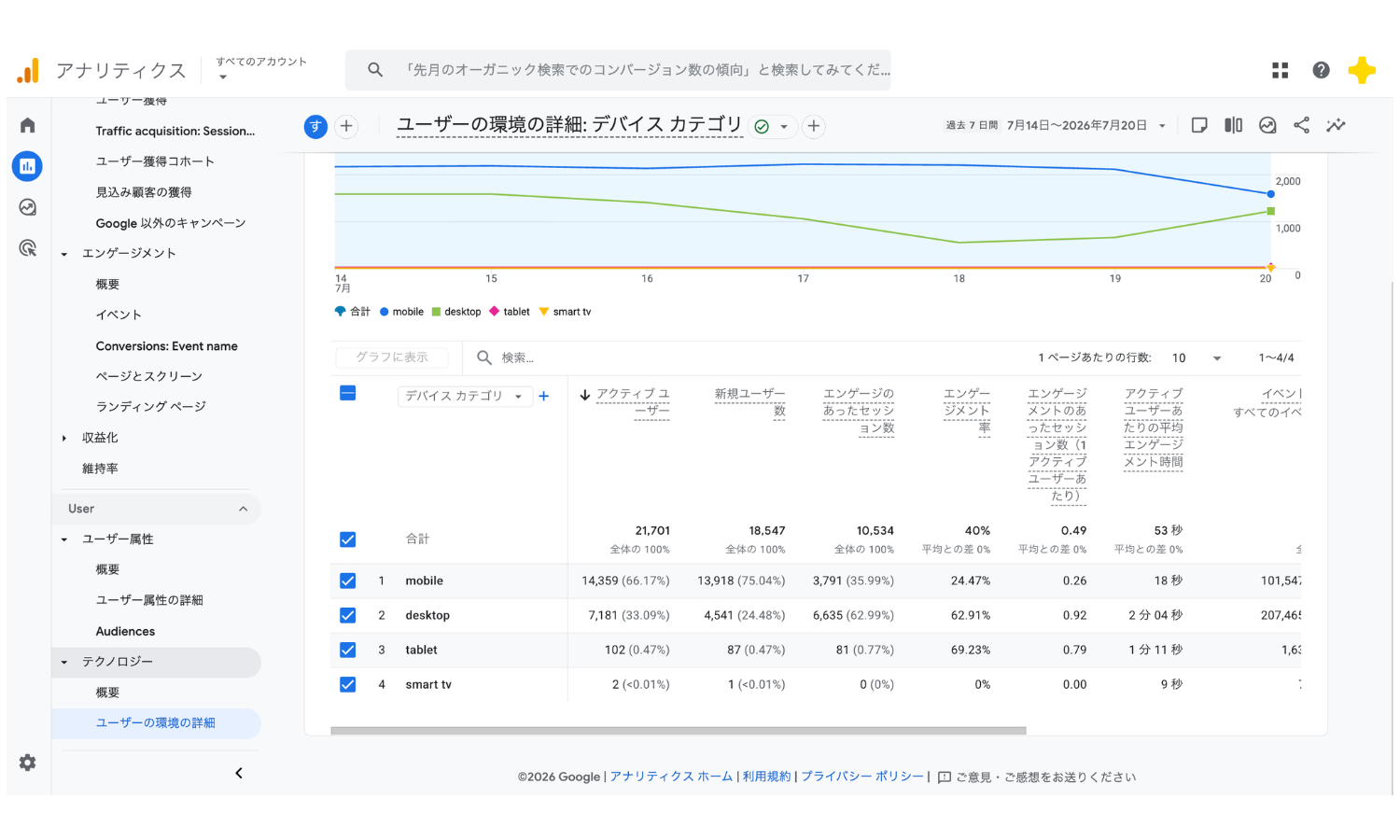Viewport: 1400px width, 840px height.
Task: Click ご意見・ご感想をお送りください link
Action: tap(1045, 777)
